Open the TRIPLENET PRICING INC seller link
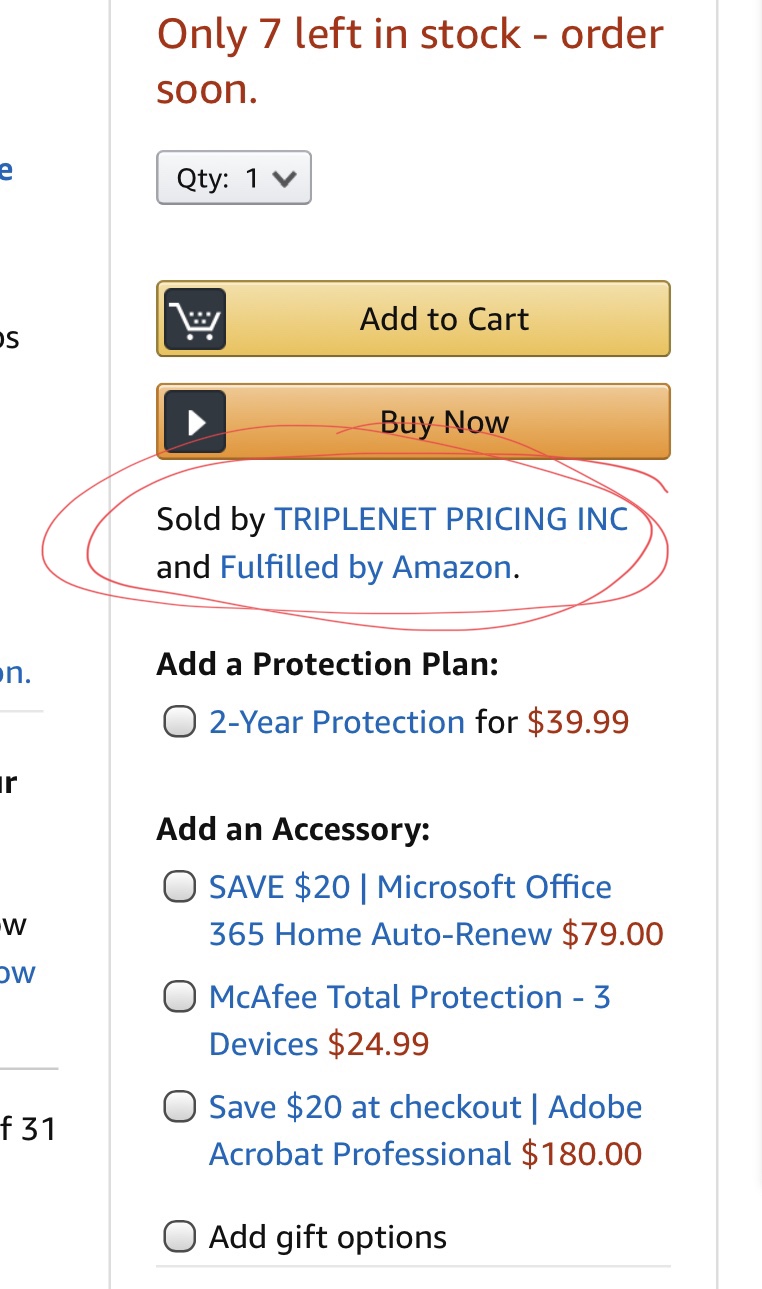This screenshot has height=1289, width=762. 451,519
